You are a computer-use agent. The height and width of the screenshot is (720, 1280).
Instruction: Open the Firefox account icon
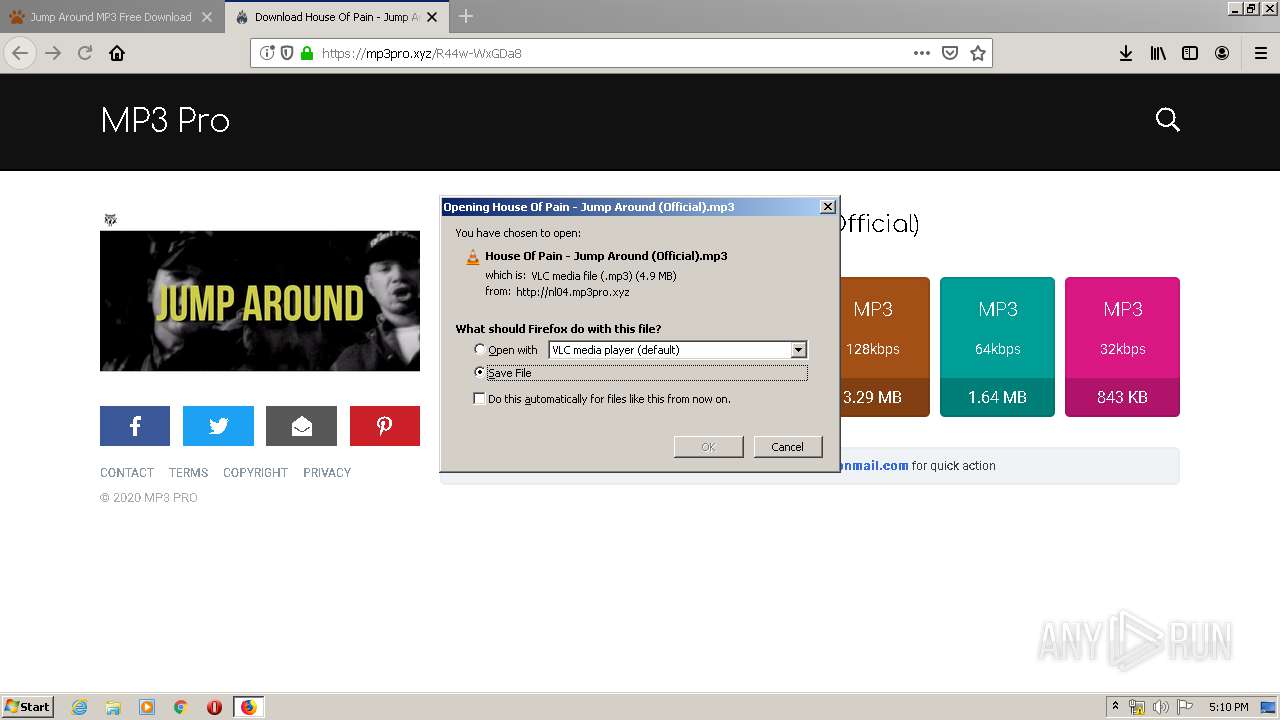[x=1222, y=53]
